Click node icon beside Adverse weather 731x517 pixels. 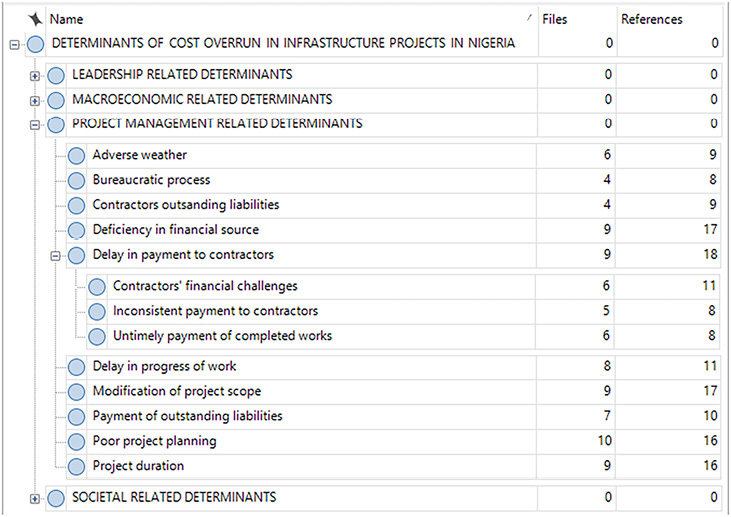point(76,156)
